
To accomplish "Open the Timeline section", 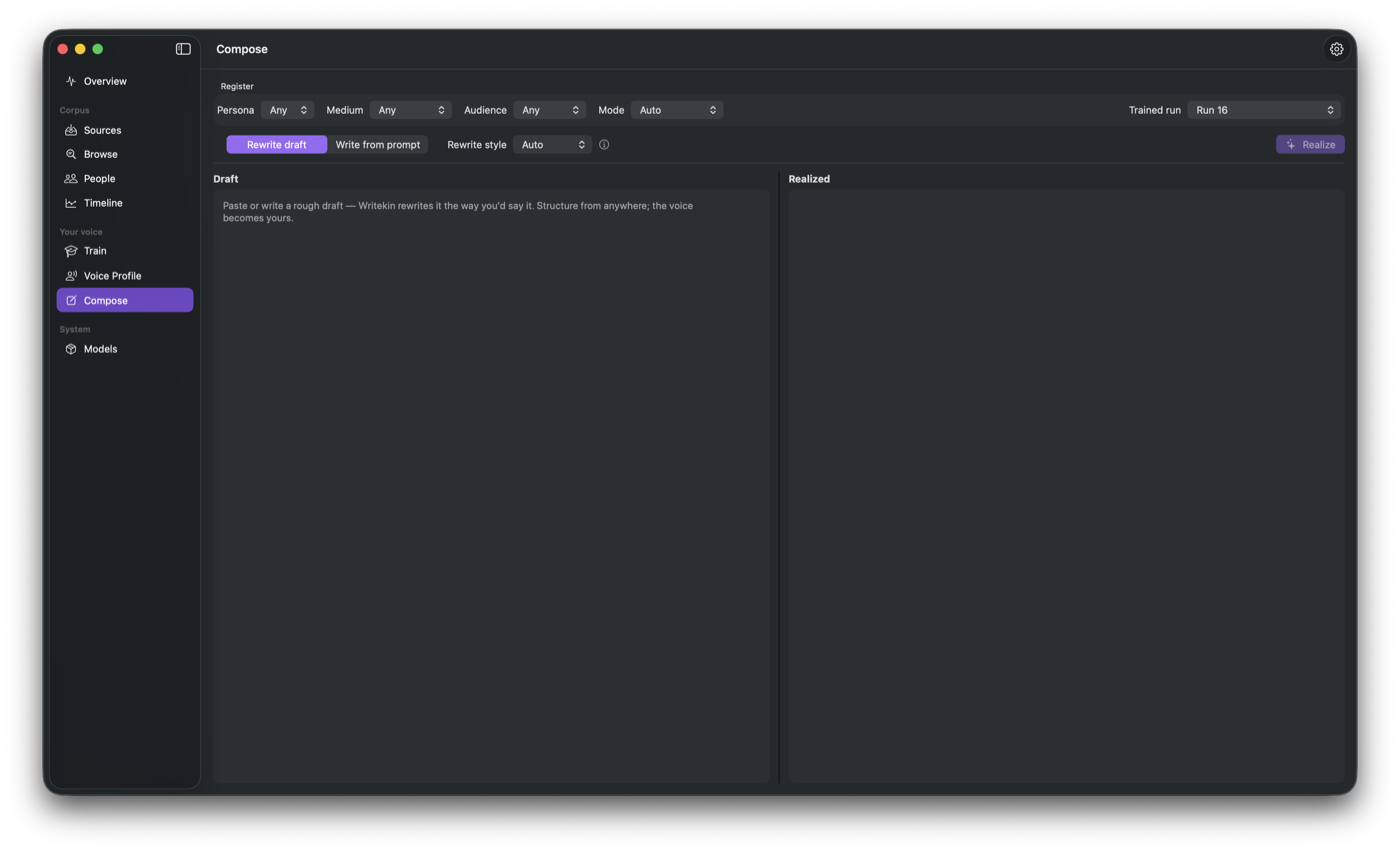I will 125,203.
